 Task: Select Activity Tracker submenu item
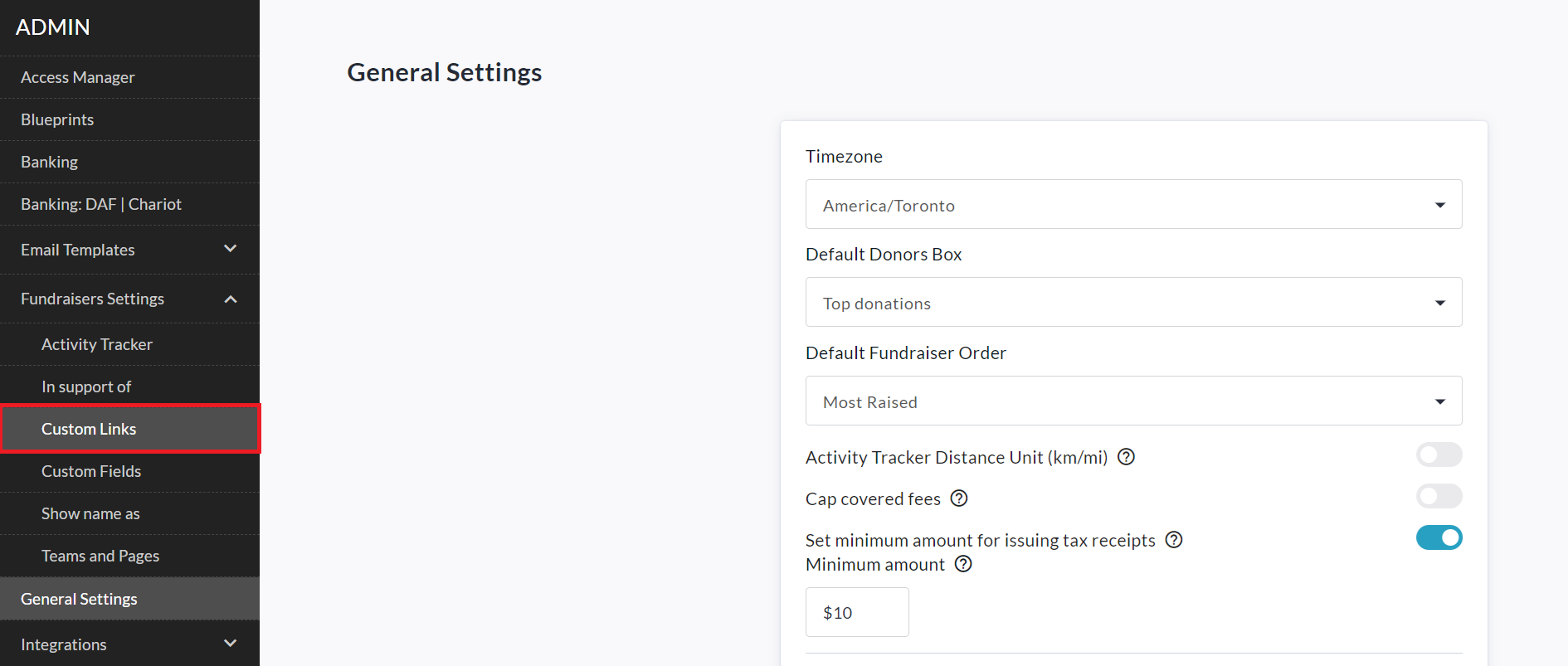pyautogui.click(x=97, y=344)
